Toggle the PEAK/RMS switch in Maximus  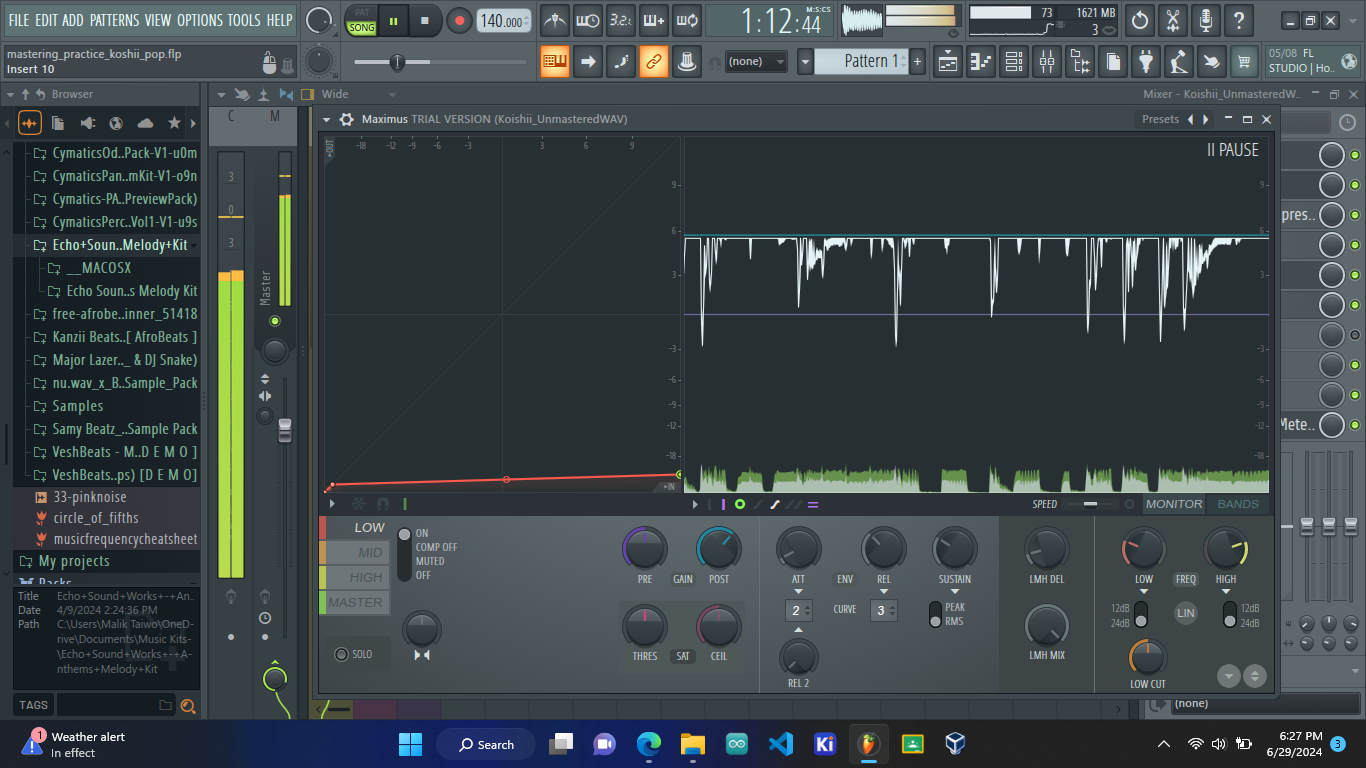point(936,614)
